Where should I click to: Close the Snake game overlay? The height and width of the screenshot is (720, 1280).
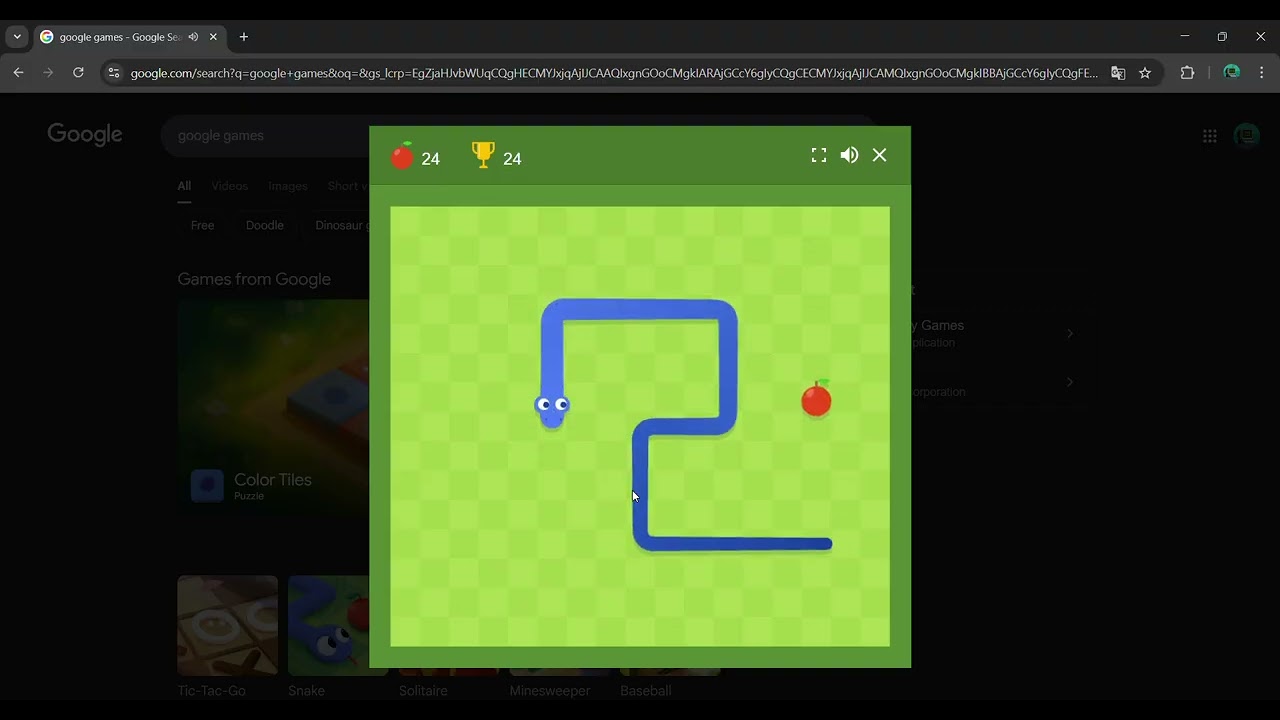pyautogui.click(x=880, y=155)
